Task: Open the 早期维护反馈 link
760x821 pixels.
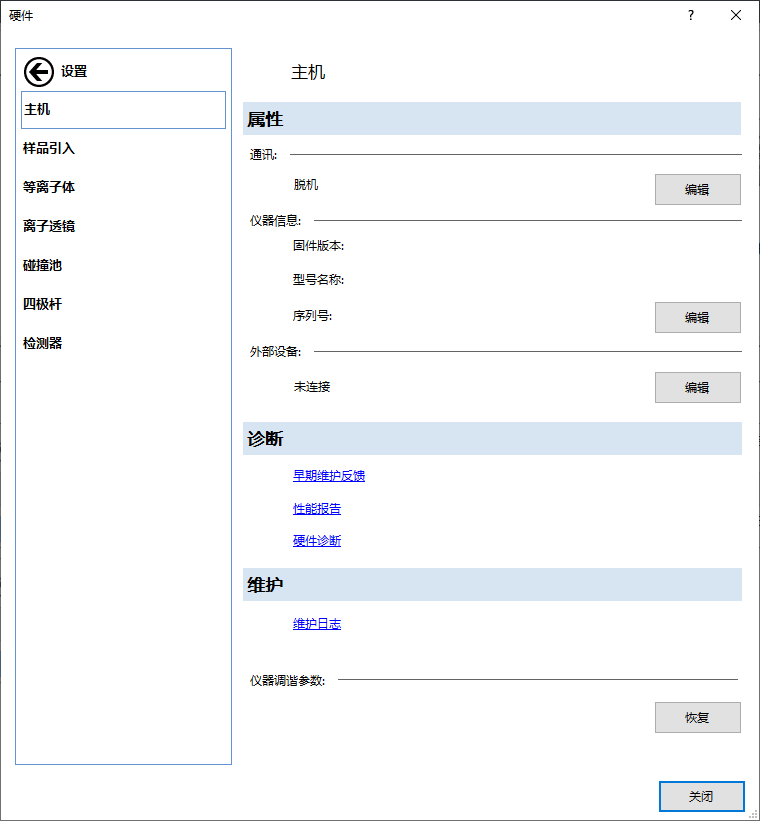Action: click(329, 475)
